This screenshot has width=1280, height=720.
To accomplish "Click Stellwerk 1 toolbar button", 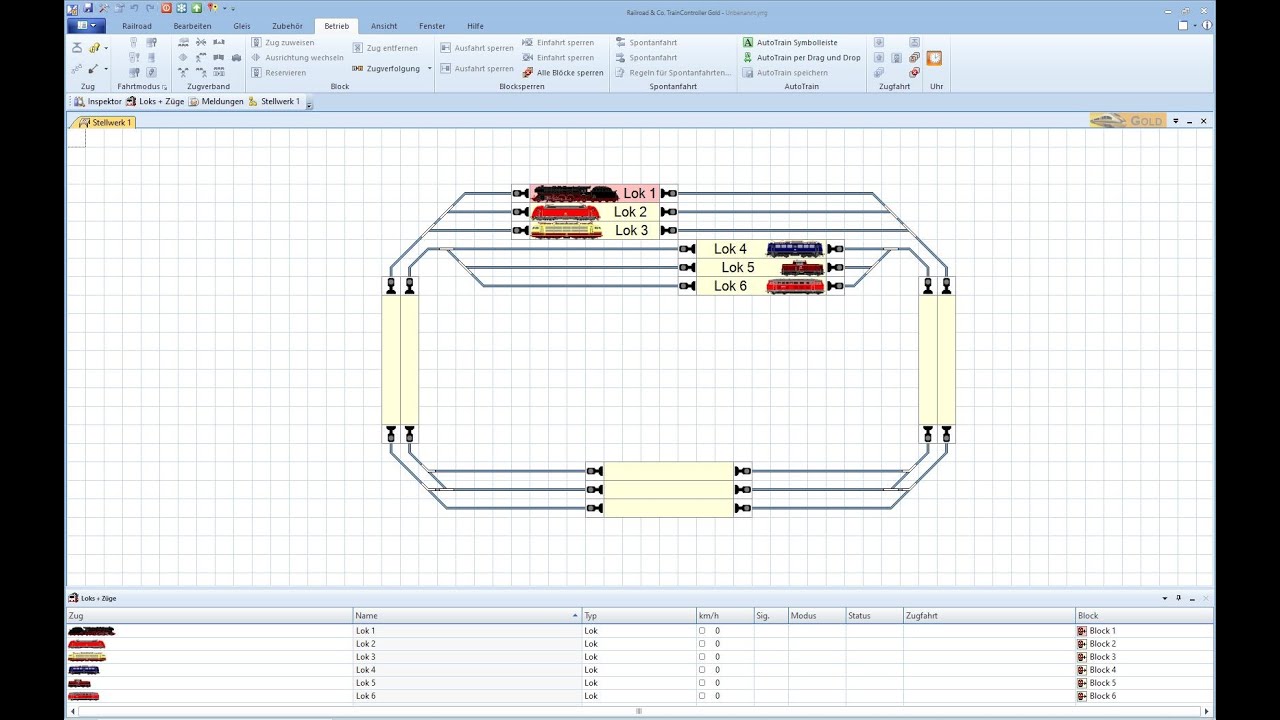I will point(274,101).
